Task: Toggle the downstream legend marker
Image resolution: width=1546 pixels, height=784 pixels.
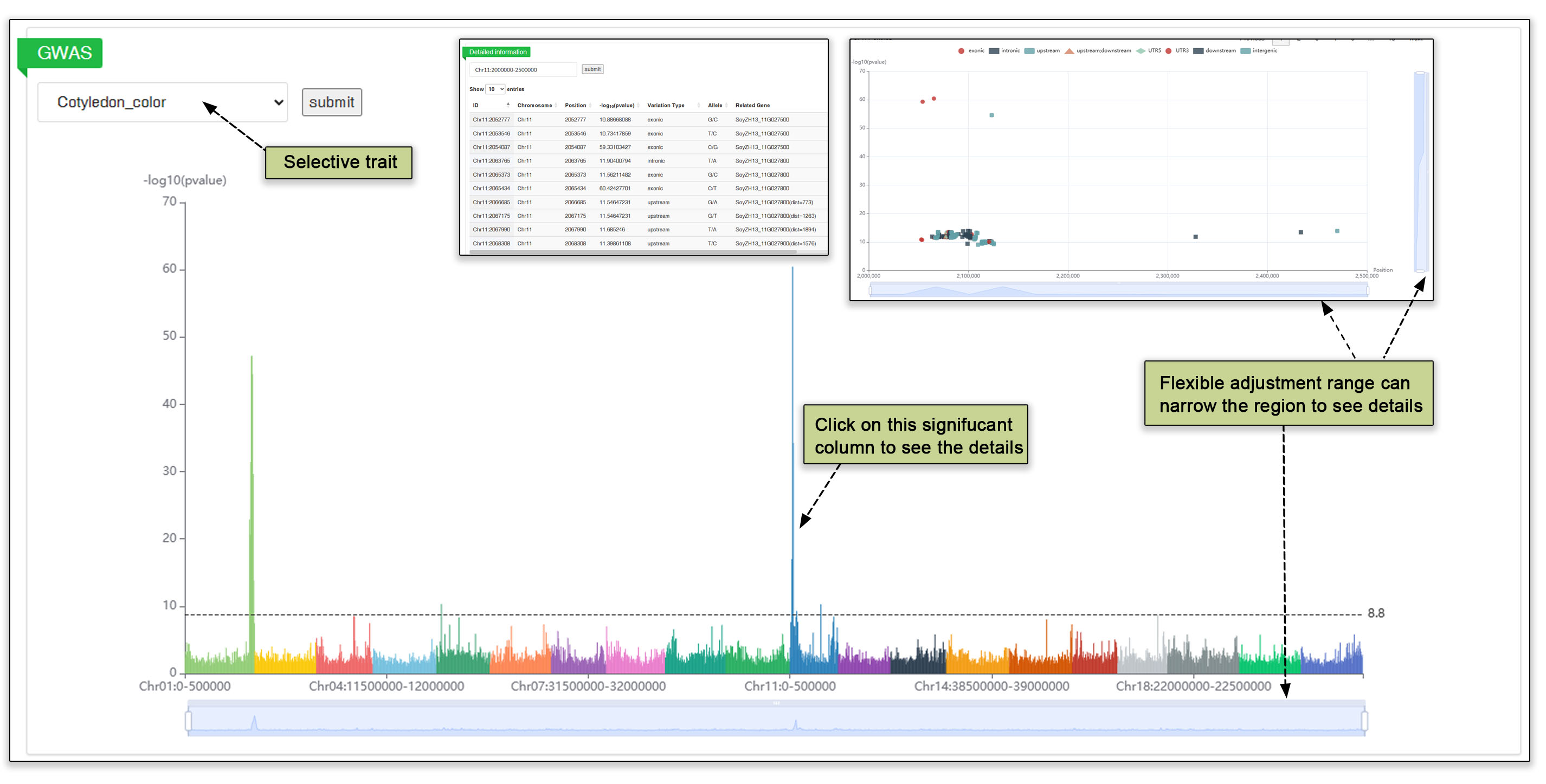Action: (1199, 51)
